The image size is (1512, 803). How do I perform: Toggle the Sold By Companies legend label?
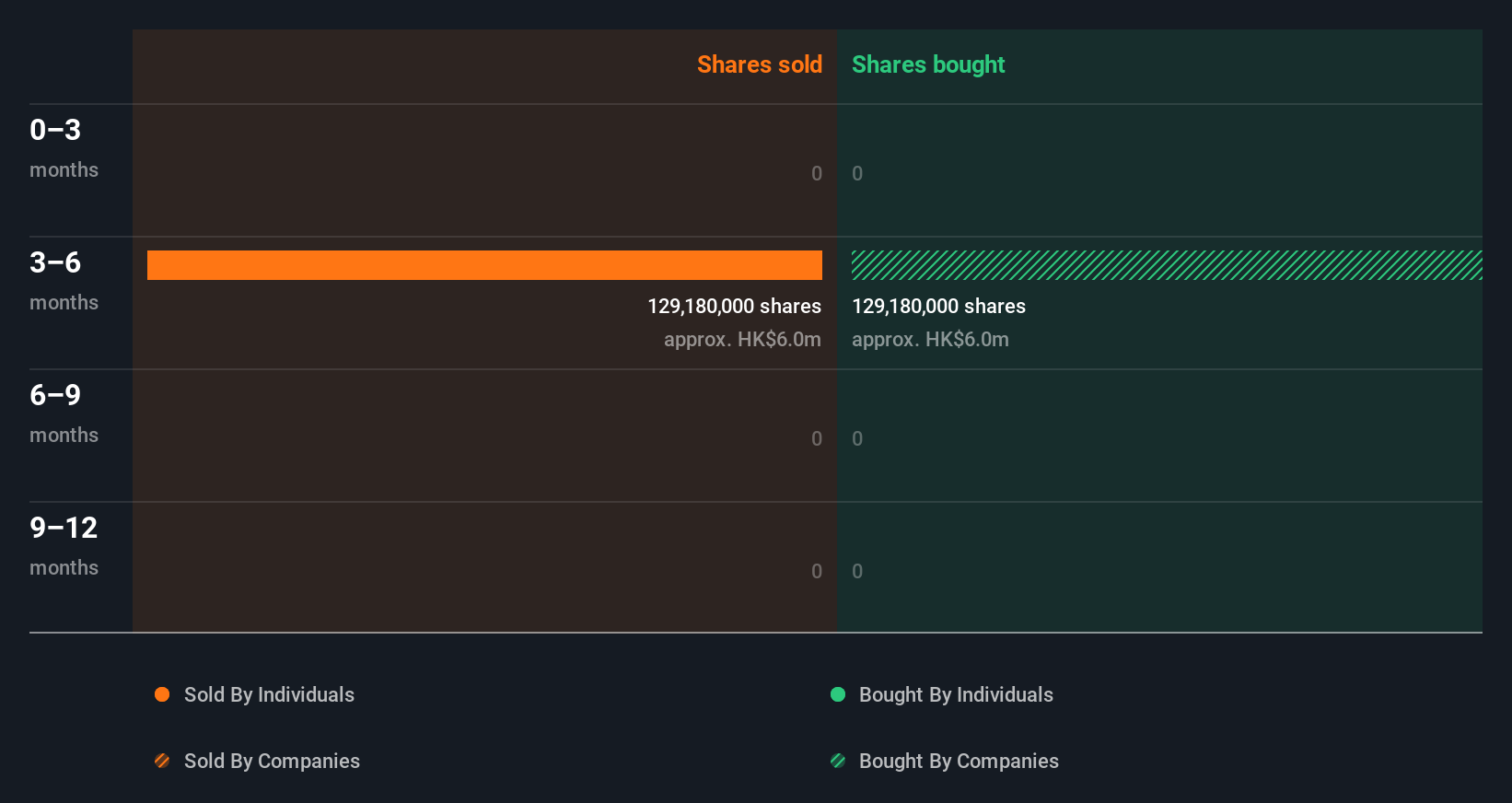272,761
